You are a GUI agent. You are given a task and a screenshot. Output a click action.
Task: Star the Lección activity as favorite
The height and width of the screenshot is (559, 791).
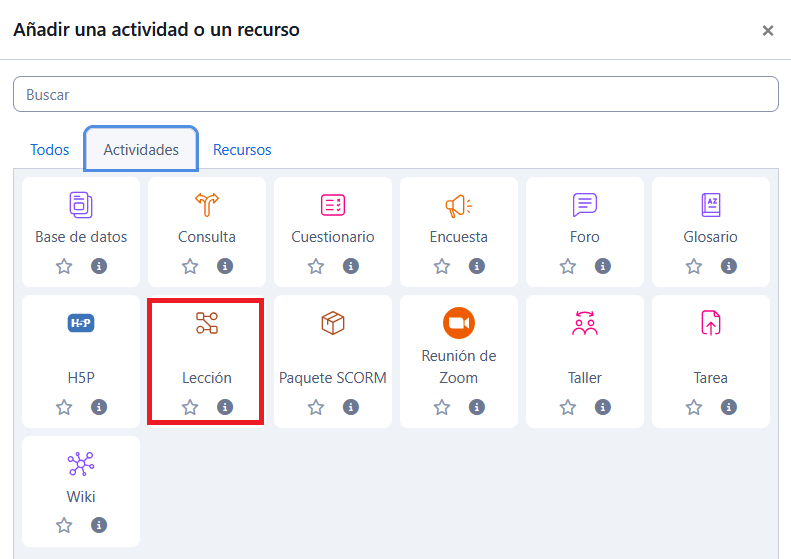tap(190, 407)
